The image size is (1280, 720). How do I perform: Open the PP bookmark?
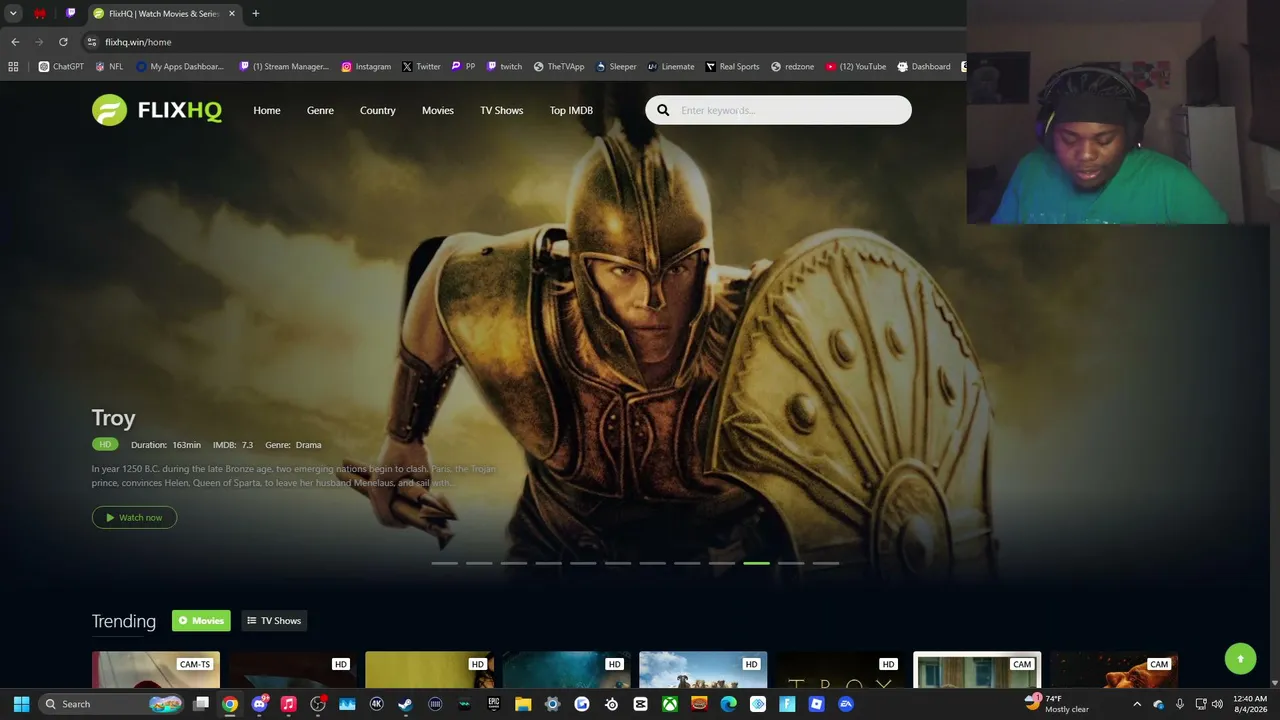(x=463, y=67)
